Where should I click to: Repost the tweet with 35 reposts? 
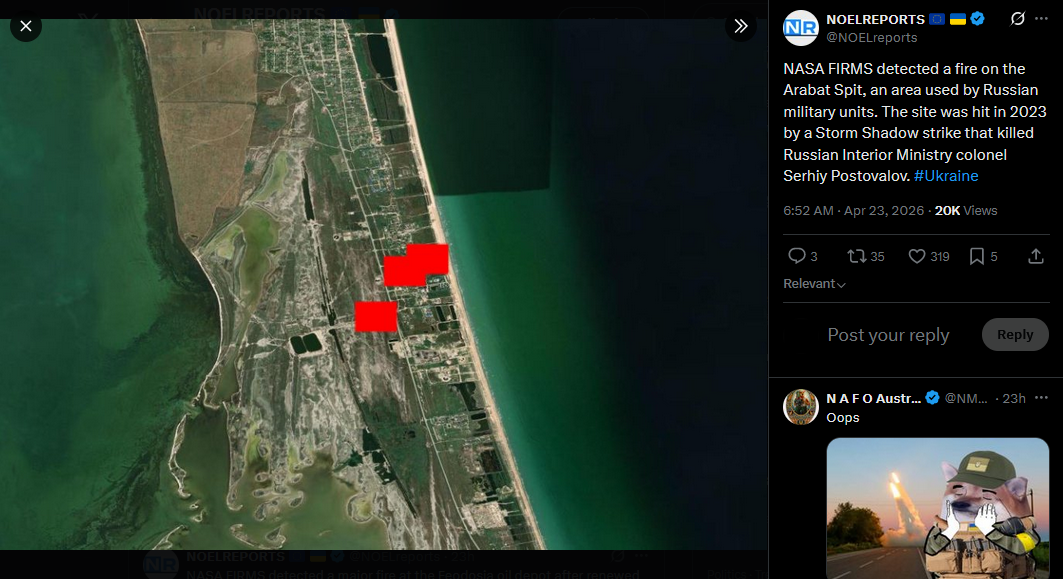click(857, 256)
